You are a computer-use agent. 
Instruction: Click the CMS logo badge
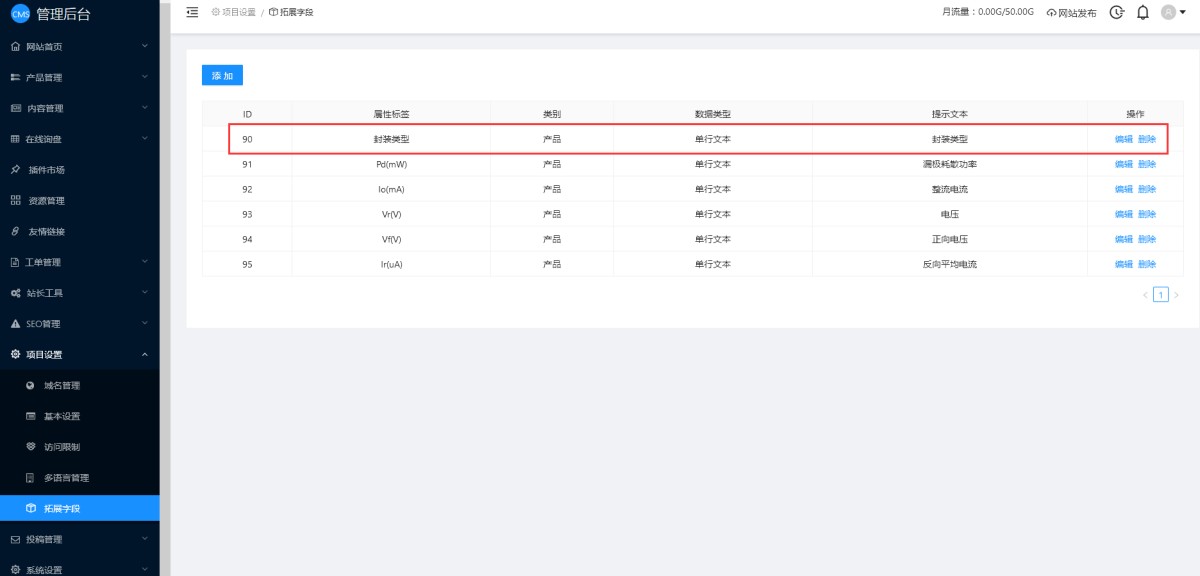coord(20,14)
